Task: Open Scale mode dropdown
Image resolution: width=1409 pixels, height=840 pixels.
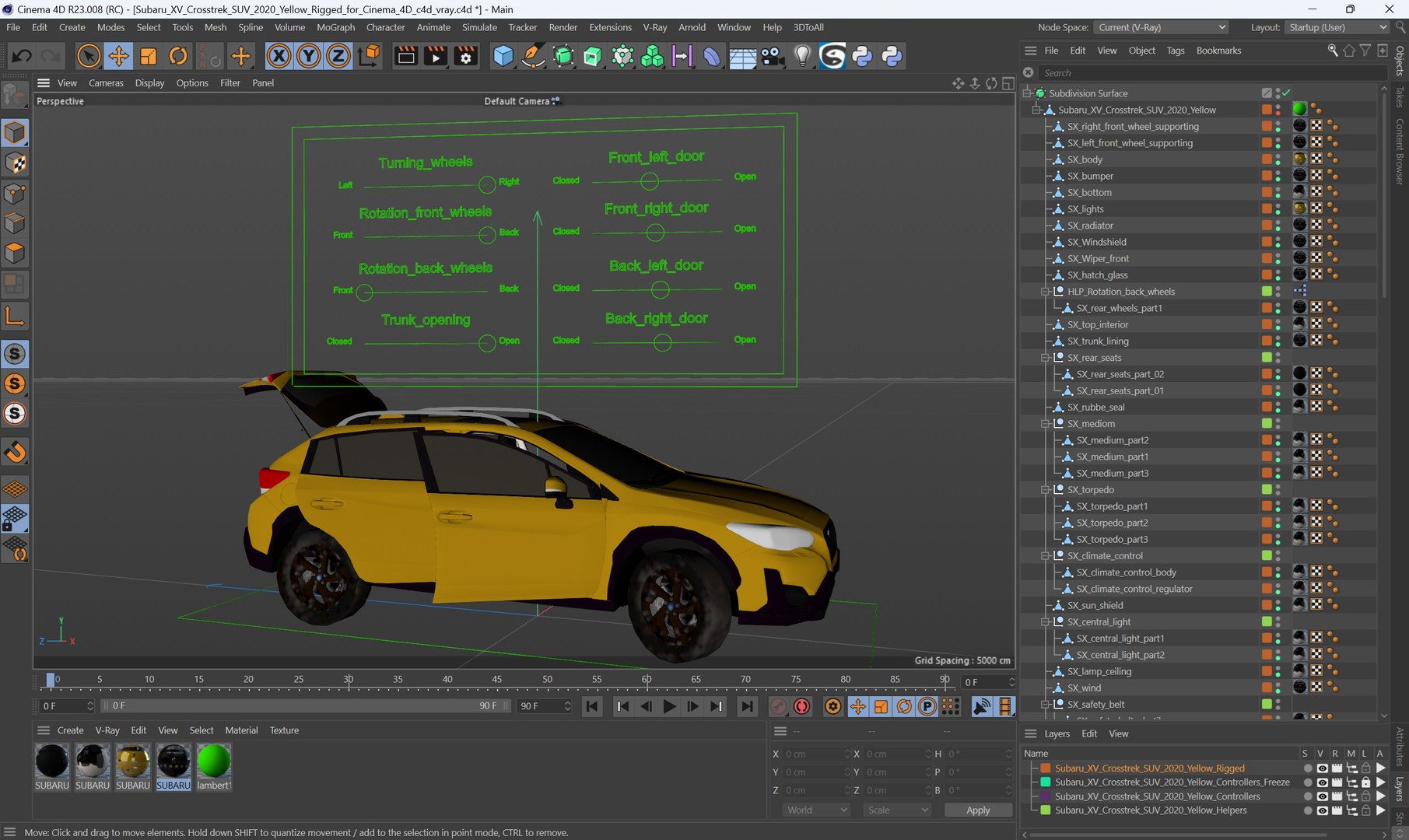Action: [x=897, y=810]
